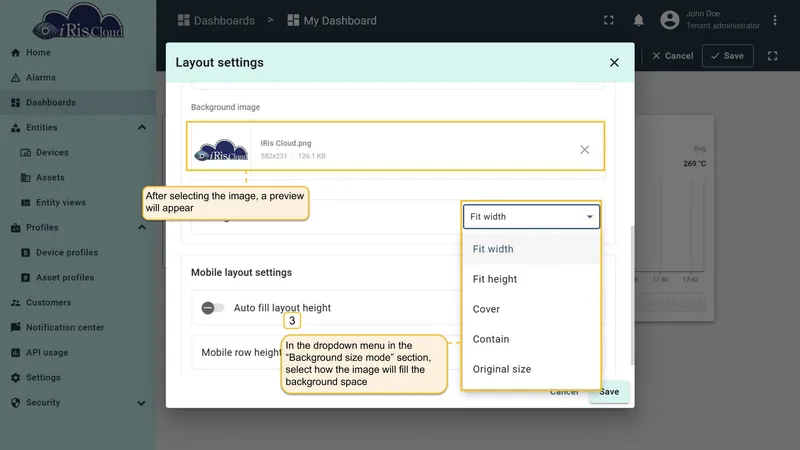Select Cover option
Screen dimensions: 800x450
531,309
